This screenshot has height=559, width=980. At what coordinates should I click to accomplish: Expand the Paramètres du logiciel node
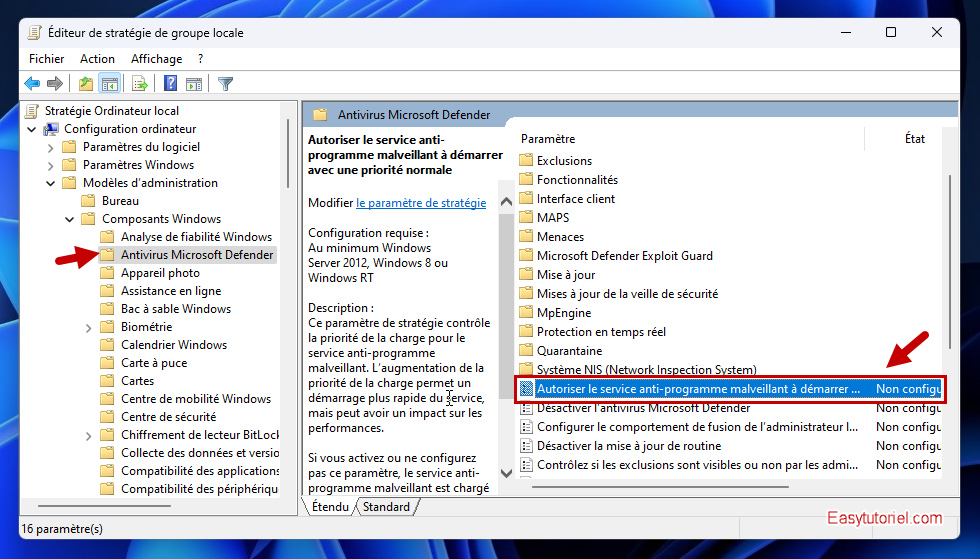[x=51, y=148]
